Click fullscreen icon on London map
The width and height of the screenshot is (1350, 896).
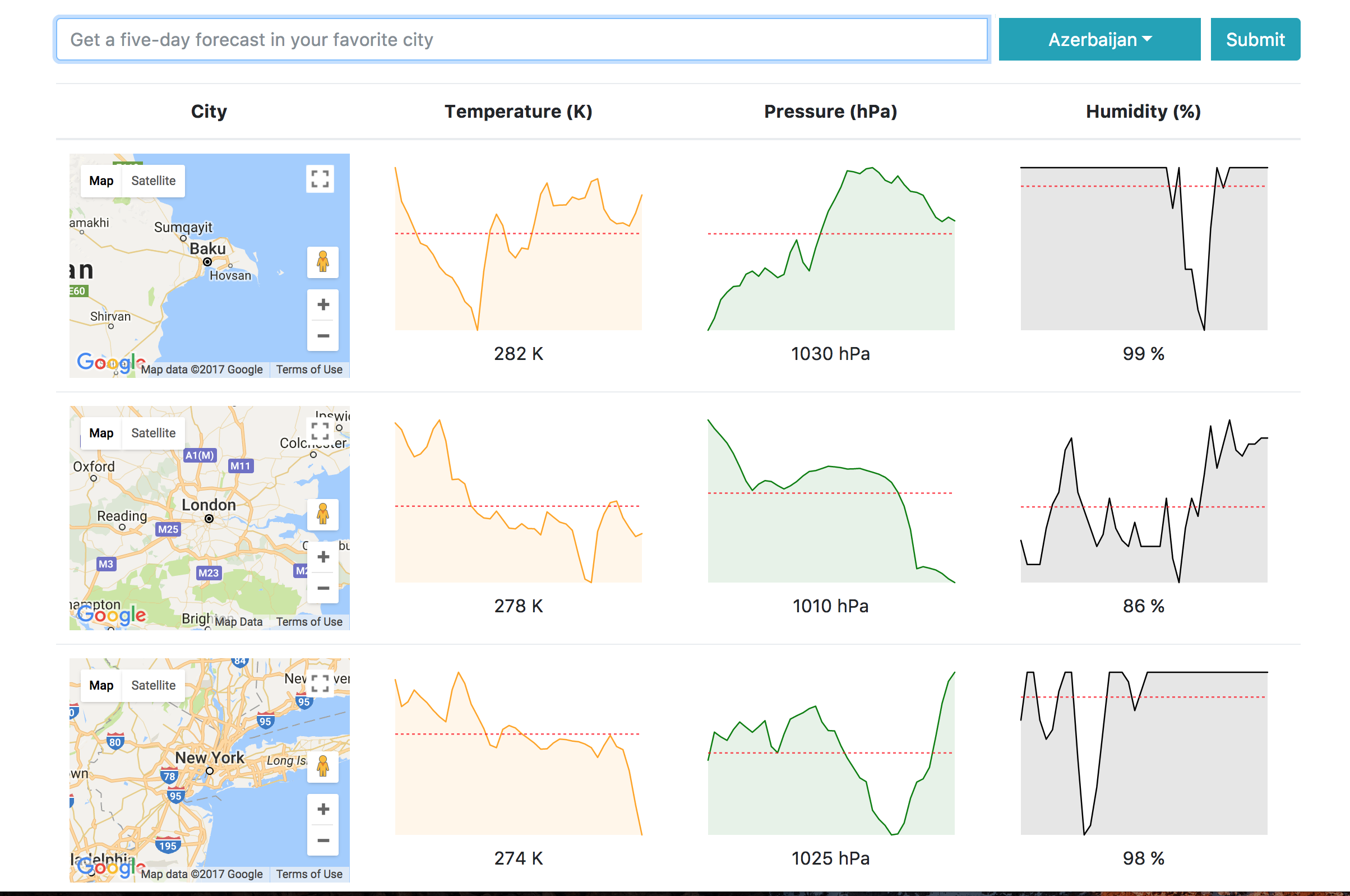click(x=320, y=431)
